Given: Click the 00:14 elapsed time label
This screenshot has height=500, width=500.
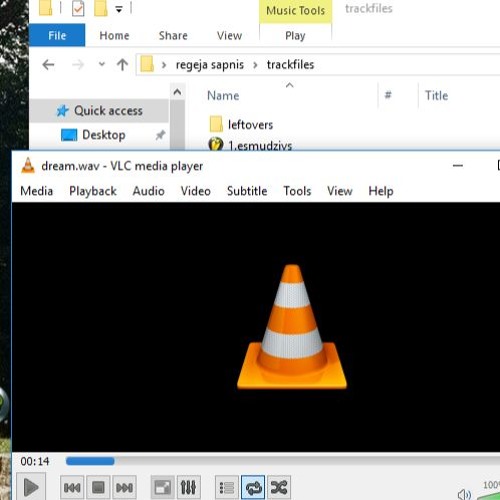Looking at the screenshot, I should click(35, 461).
